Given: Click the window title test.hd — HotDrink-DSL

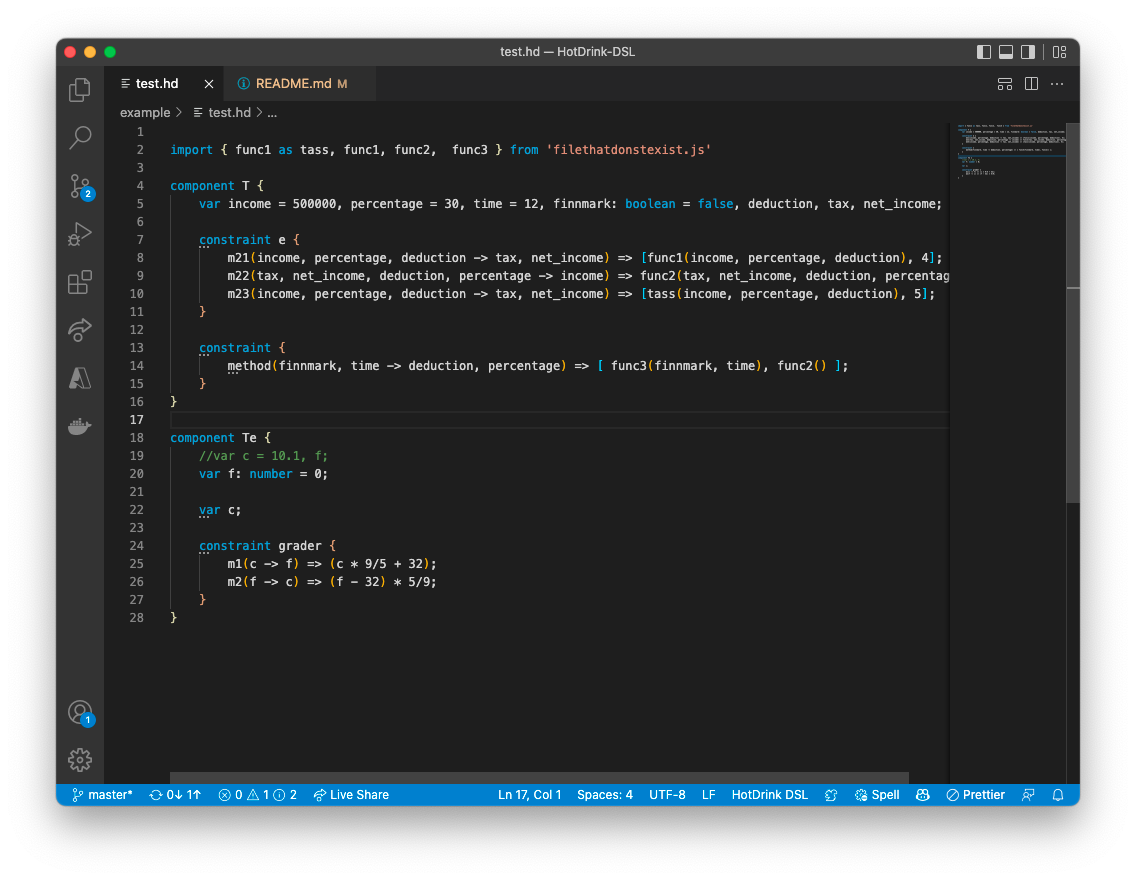Looking at the screenshot, I should [x=567, y=51].
